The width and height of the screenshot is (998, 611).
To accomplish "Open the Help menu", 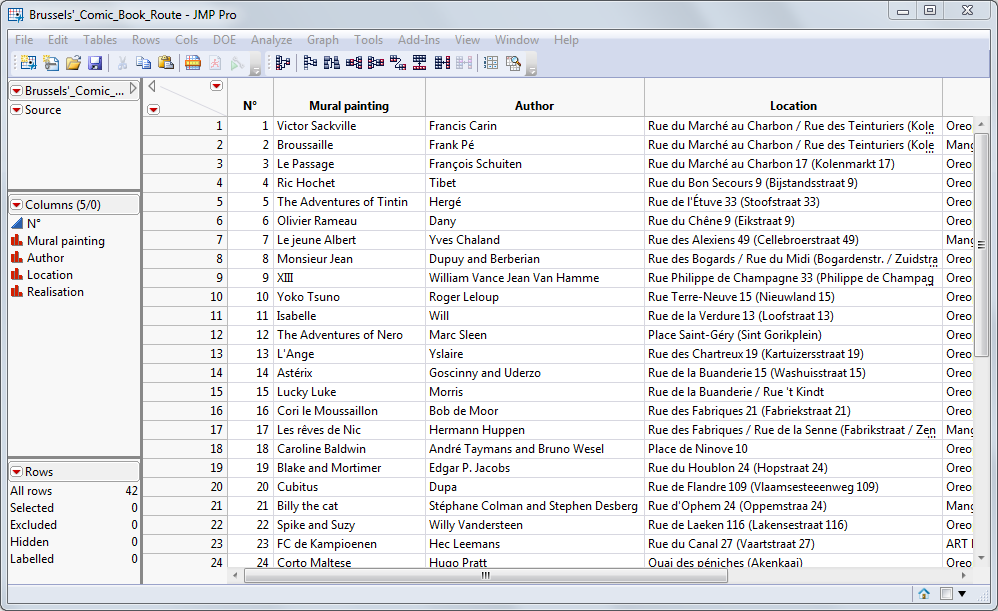I will (566, 40).
